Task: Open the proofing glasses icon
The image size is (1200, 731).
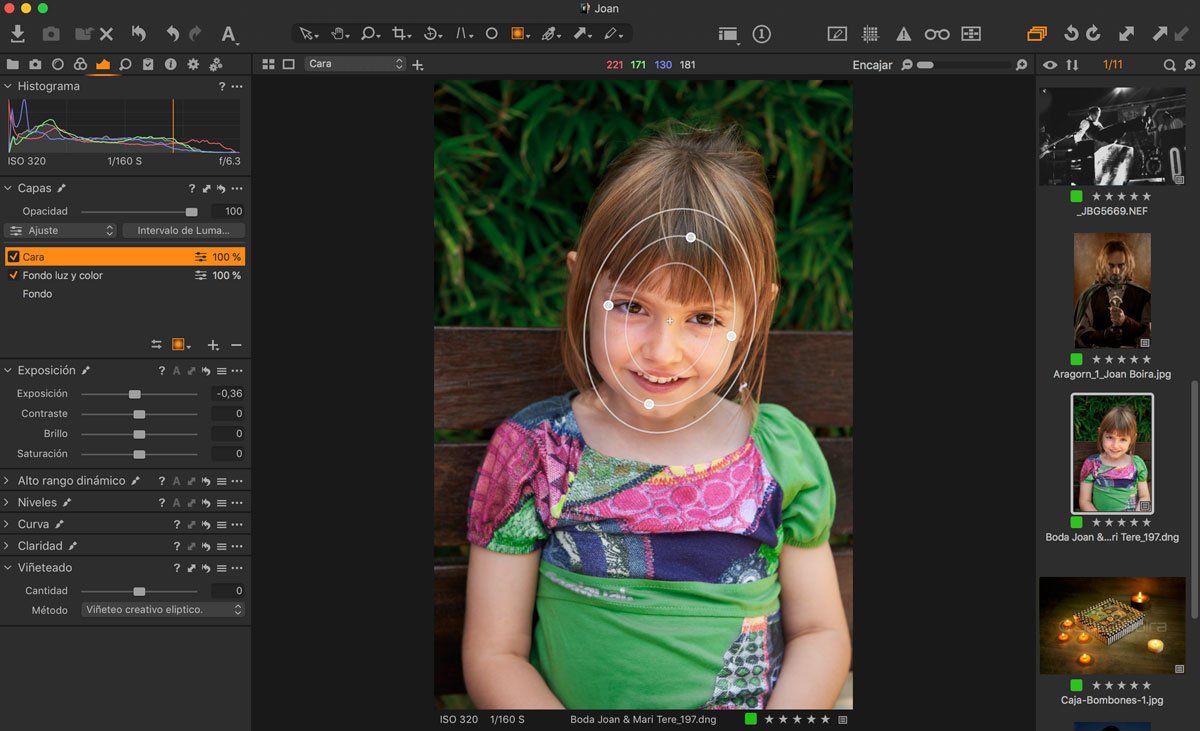Action: pos(936,34)
